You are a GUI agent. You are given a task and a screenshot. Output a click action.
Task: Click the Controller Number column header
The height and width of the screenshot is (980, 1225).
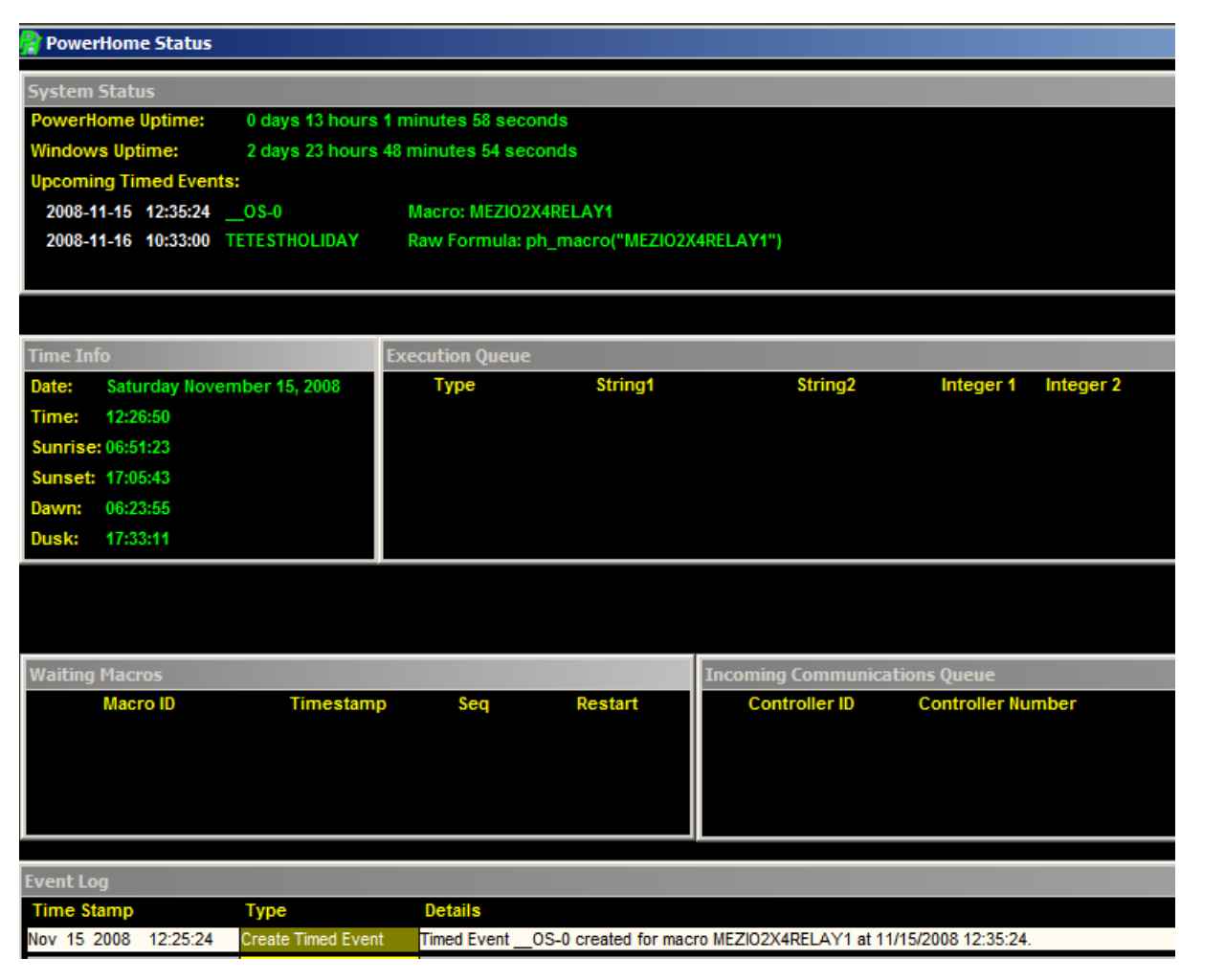997,703
